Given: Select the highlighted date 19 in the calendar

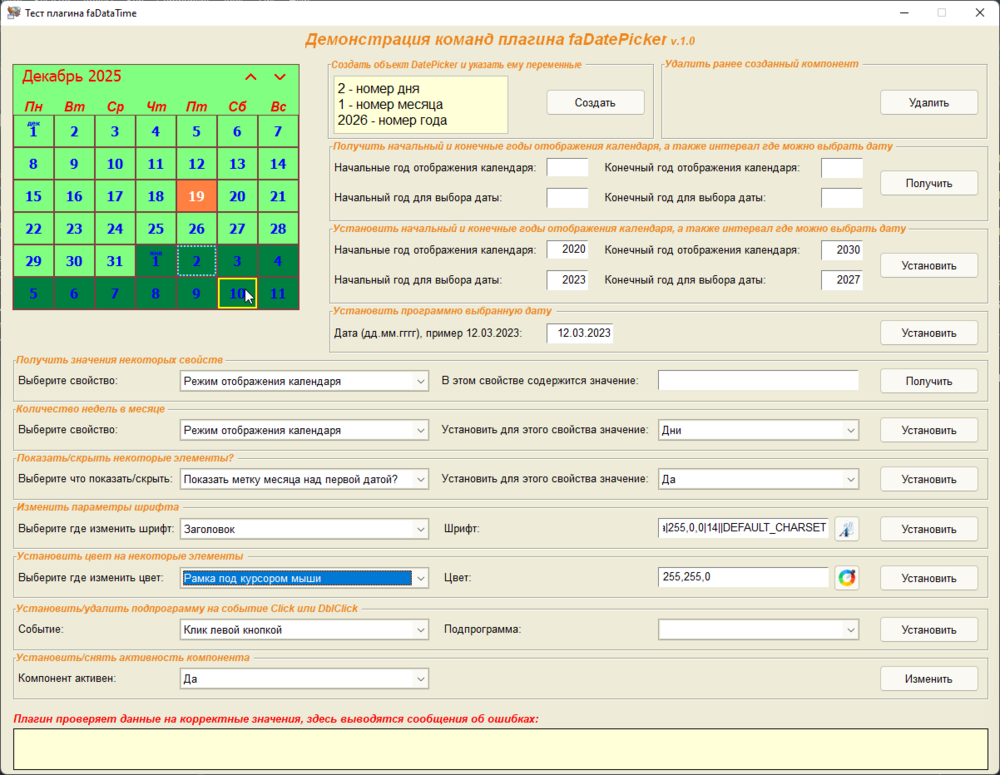Looking at the screenshot, I should (x=196, y=196).
